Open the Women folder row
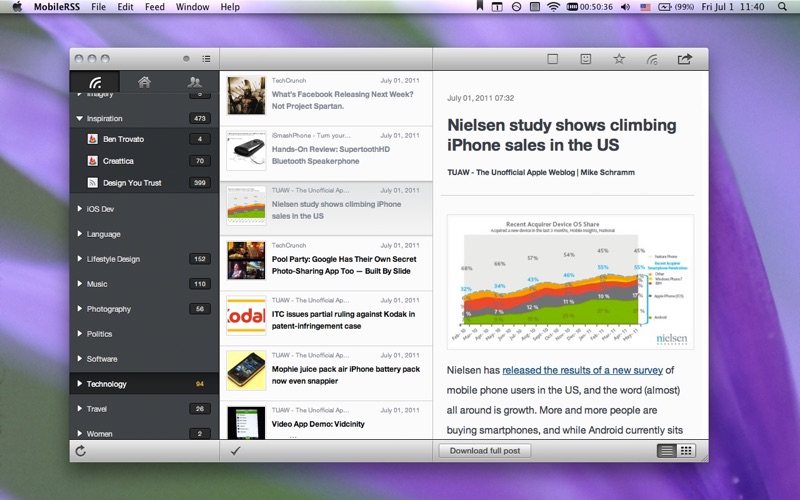Viewport: 800px width, 500px height. click(x=144, y=433)
